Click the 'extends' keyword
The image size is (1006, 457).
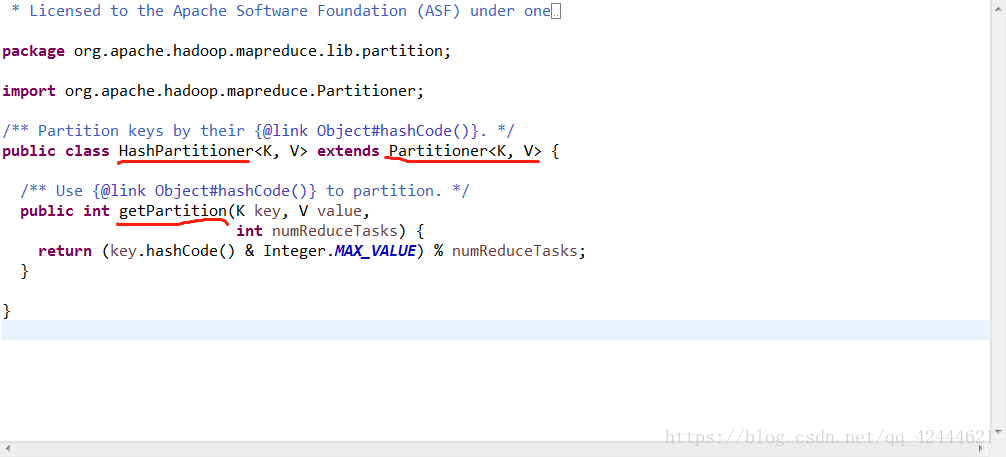click(348, 151)
